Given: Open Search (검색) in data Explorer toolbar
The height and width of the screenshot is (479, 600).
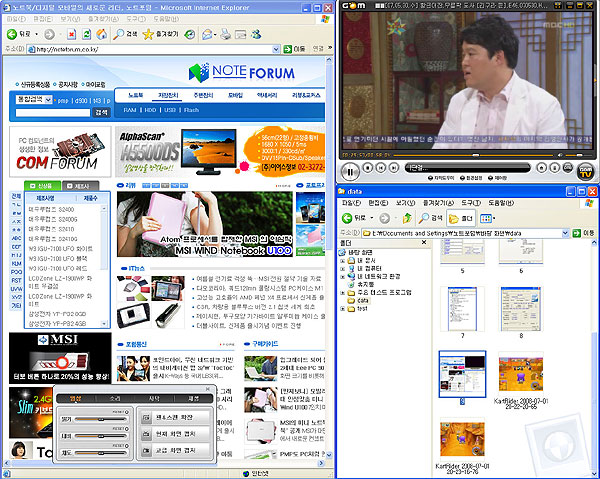Looking at the screenshot, I should (x=430, y=218).
